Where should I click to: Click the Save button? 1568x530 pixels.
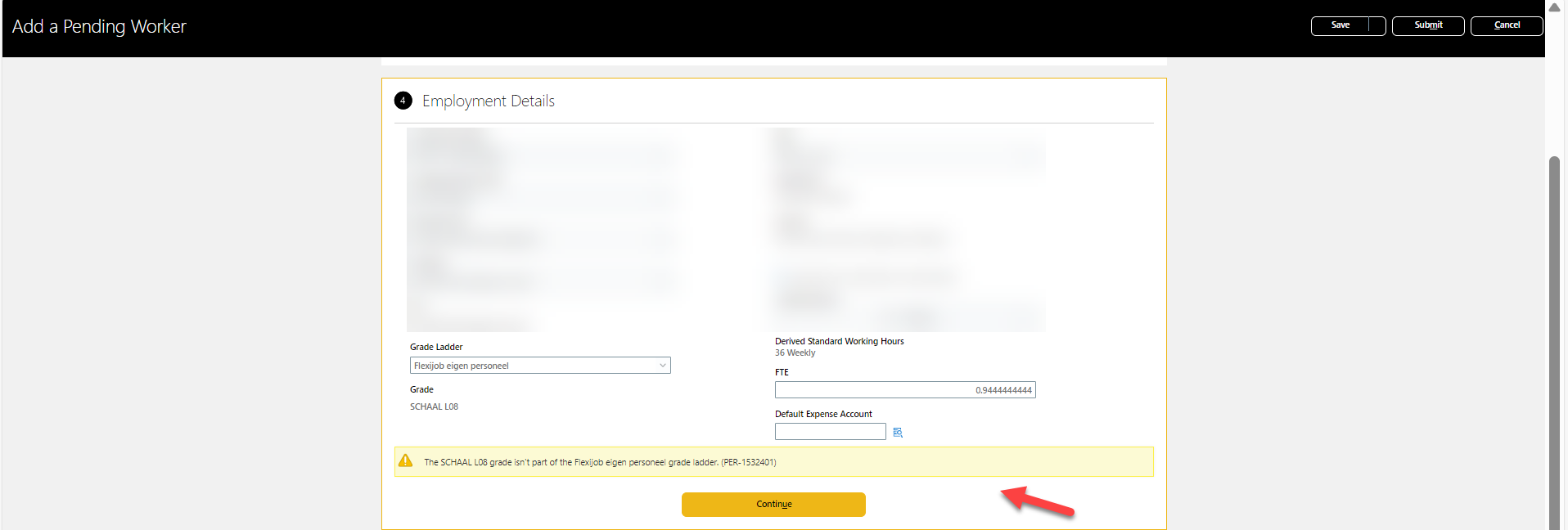tap(1340, 25)
